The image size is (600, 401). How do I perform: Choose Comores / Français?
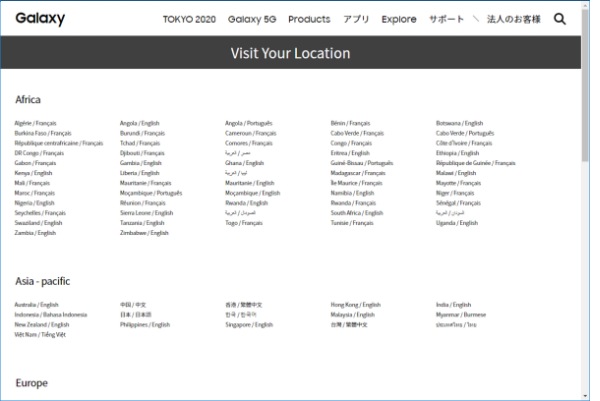coord(249,143)
